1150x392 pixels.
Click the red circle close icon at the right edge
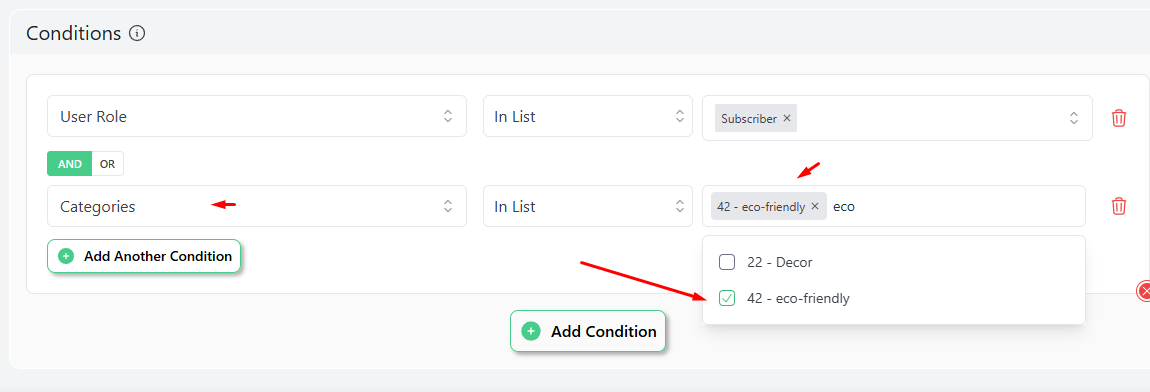point(1144,291)
